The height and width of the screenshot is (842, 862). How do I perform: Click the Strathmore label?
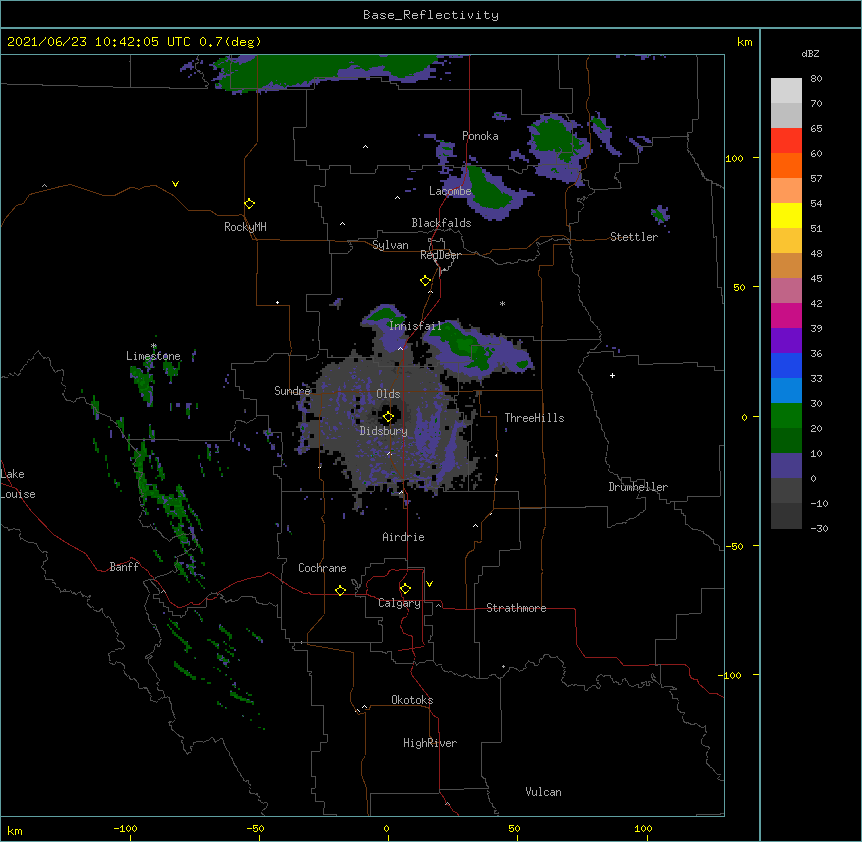point(516,608)
